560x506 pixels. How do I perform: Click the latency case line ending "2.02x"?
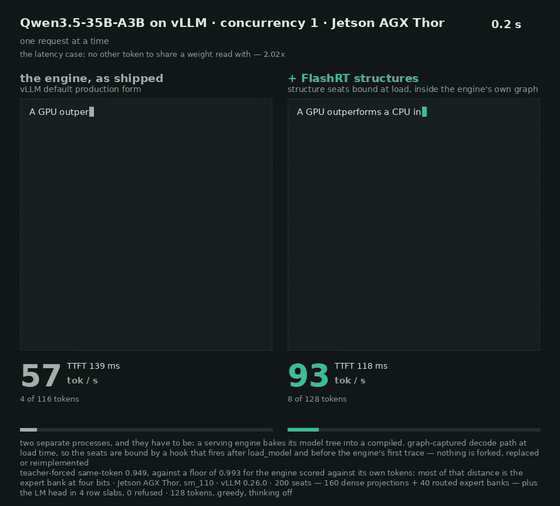point(152,54)
